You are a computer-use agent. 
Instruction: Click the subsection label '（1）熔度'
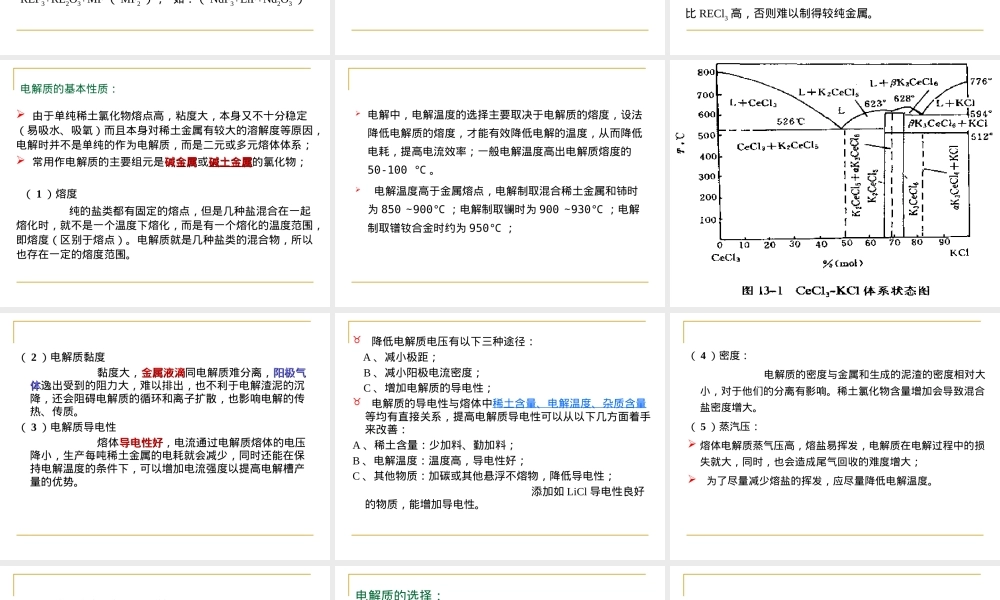tap(50, 194)
